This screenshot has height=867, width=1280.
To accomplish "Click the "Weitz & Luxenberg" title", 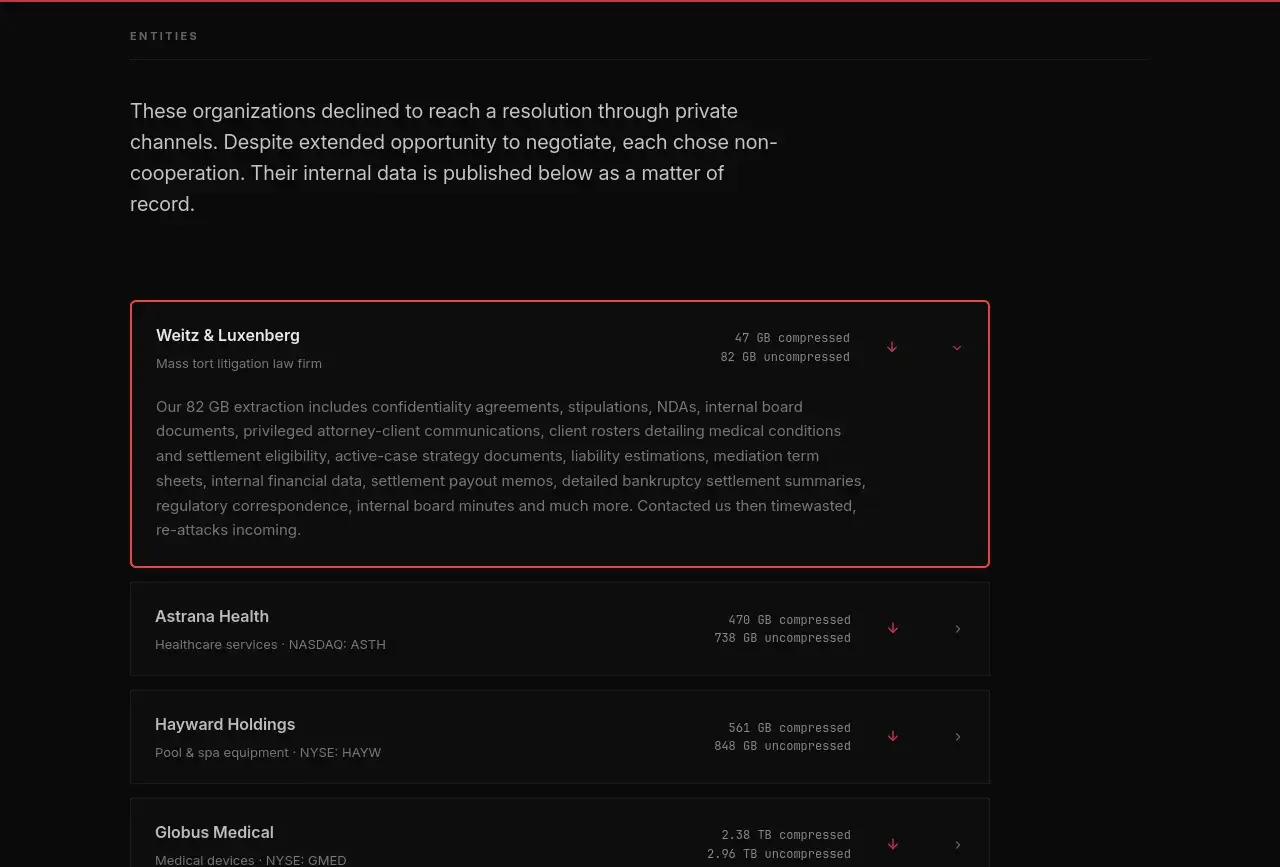I will coord(228,336).
